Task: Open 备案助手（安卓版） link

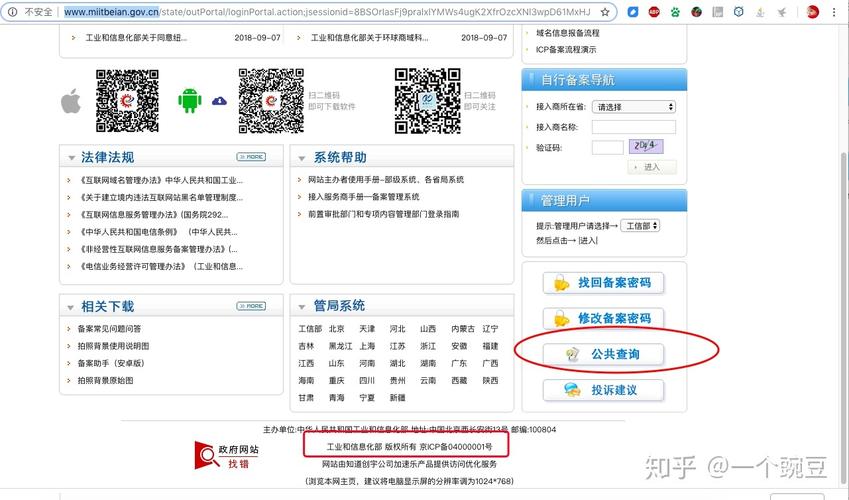Action: click(111, 363)
